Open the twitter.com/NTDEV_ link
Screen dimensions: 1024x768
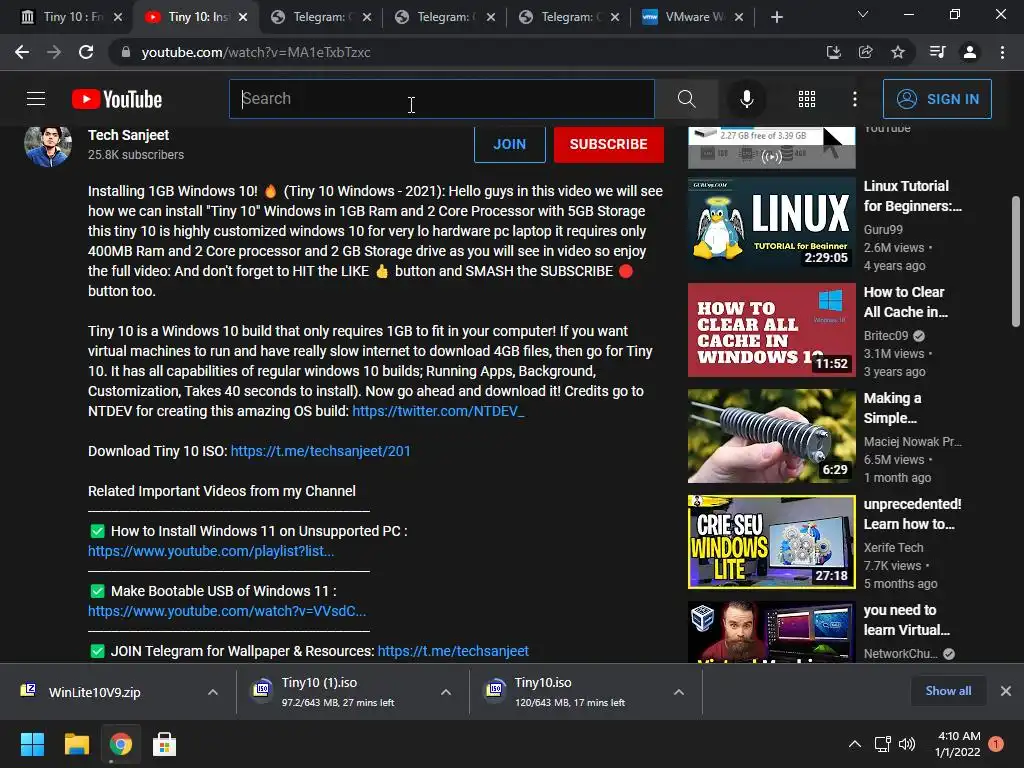[438, 411]
